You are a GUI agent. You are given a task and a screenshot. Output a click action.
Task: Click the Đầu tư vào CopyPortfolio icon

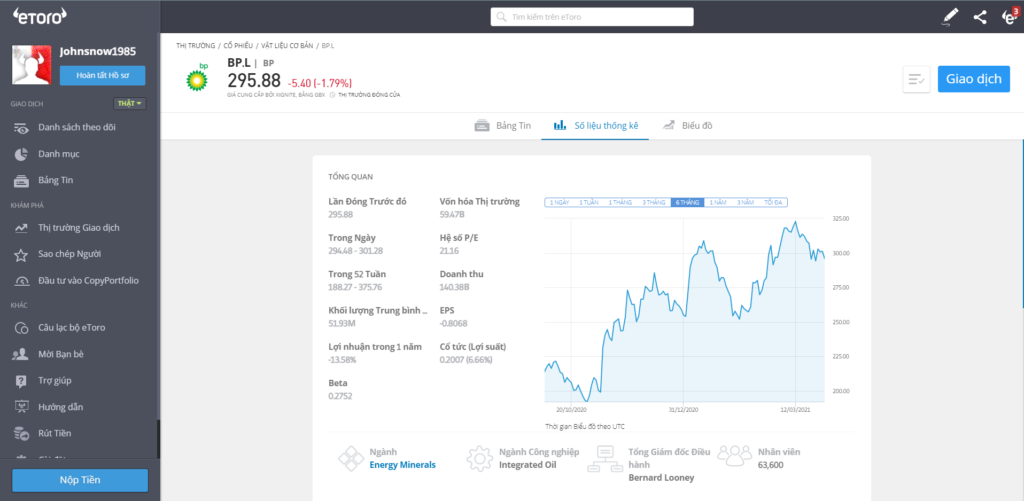[22, 281]
